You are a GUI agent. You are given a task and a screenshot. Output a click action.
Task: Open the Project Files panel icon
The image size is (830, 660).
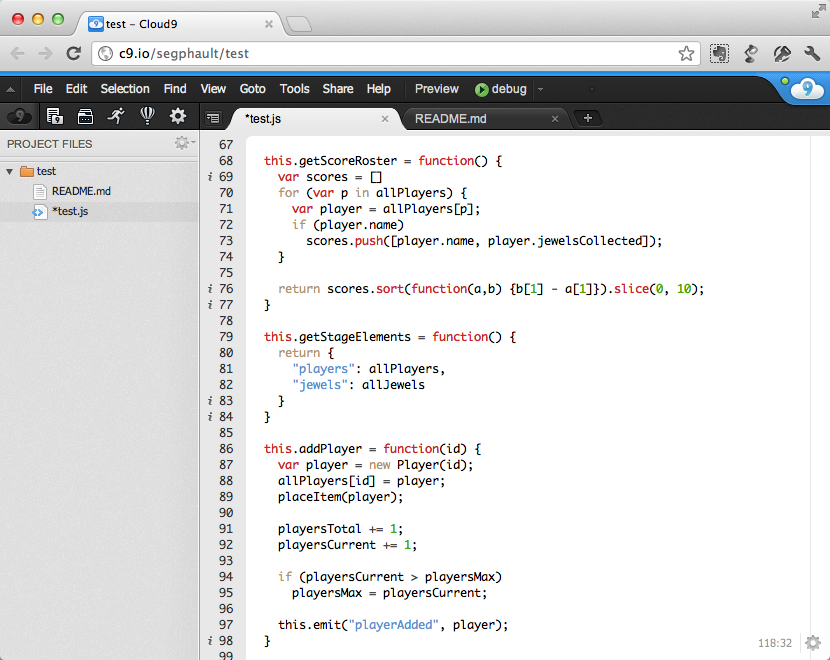click(55, 117)
